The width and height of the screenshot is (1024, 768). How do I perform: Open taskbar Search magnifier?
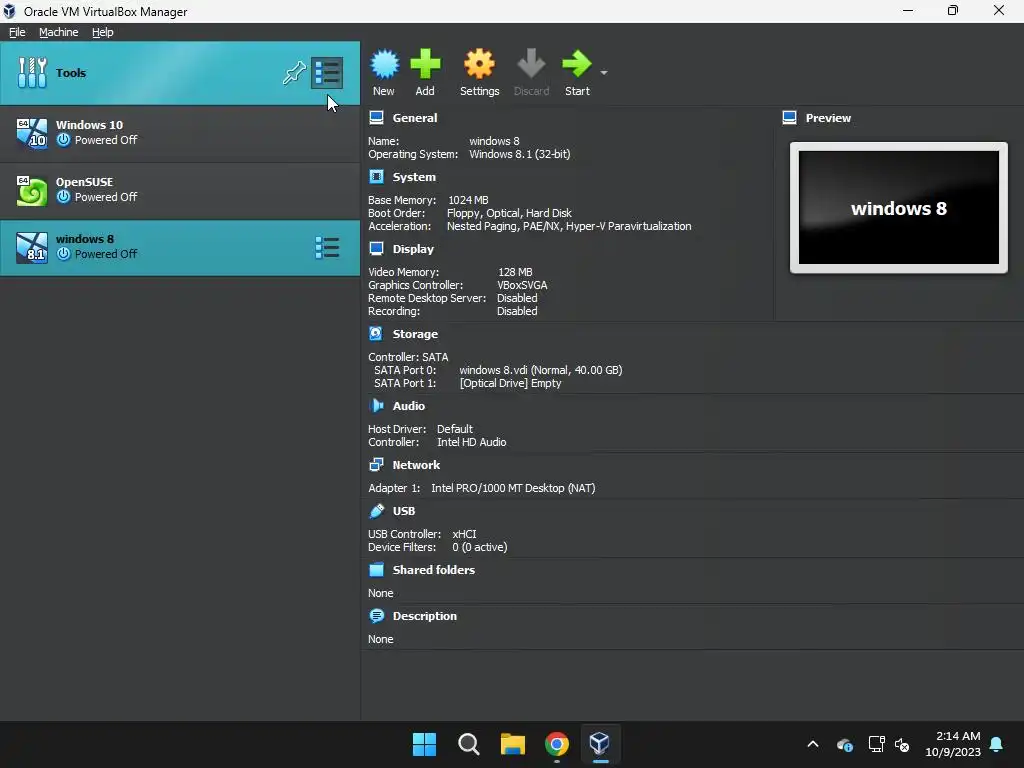pyautogui.click(x=468, y=744)
